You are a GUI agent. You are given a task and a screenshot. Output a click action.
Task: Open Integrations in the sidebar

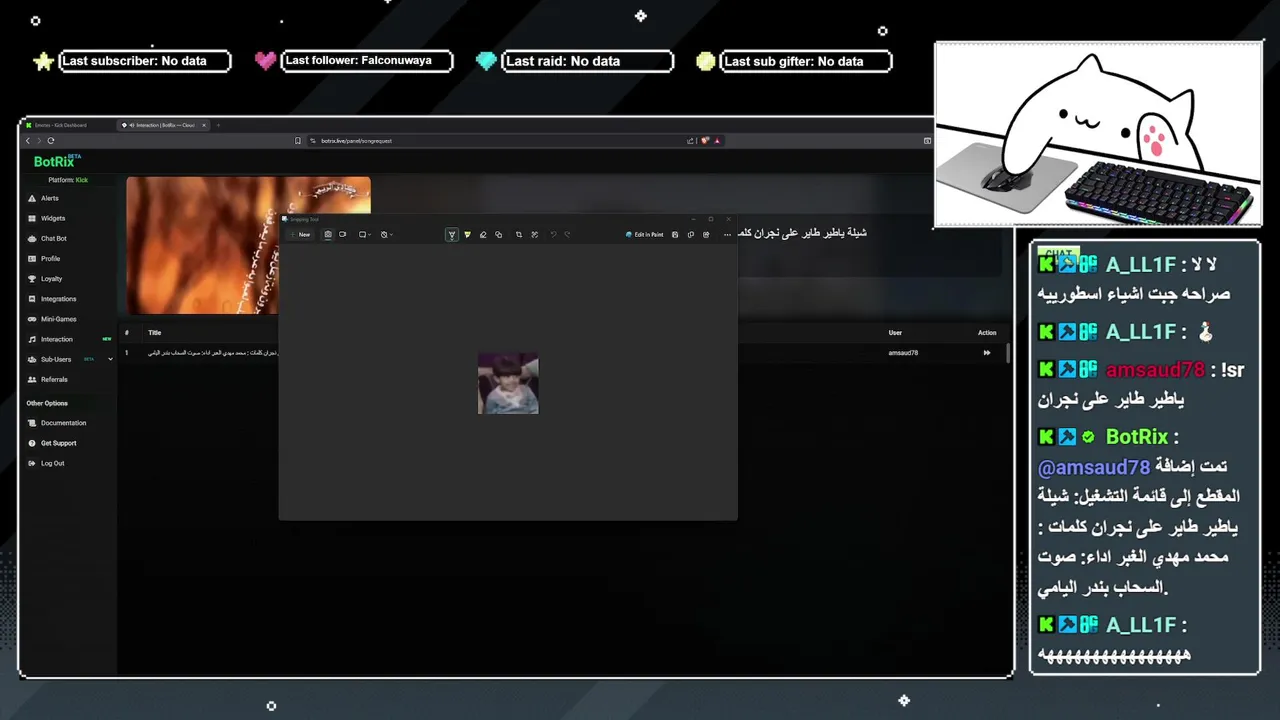point(58,299)
